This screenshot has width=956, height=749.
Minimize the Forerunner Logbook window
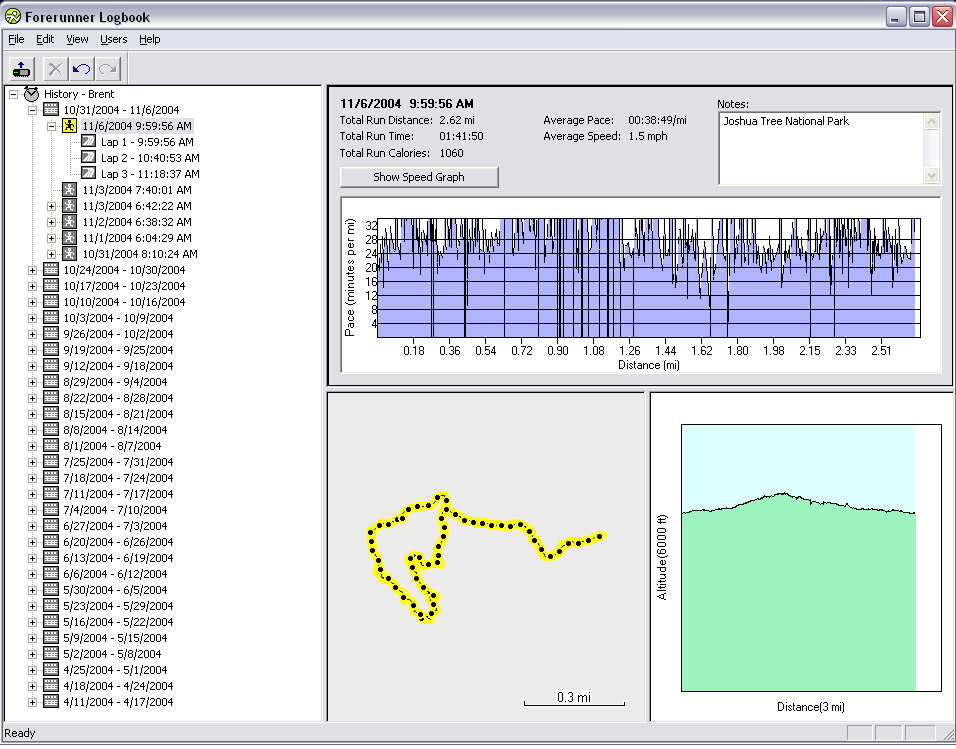pyautogui.click(x=895, y=16)
